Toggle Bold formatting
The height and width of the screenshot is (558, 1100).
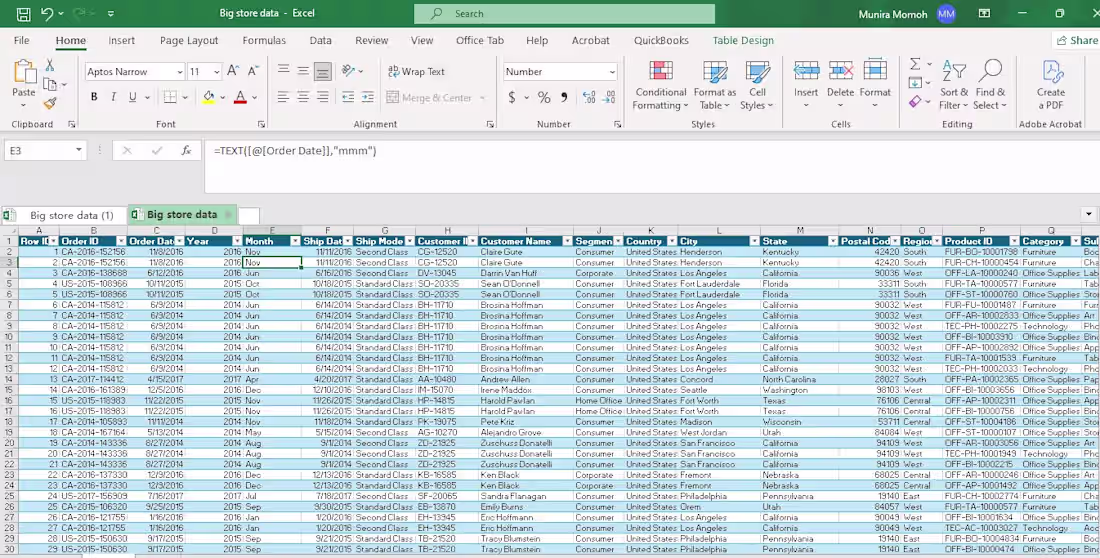coord(94,98)
